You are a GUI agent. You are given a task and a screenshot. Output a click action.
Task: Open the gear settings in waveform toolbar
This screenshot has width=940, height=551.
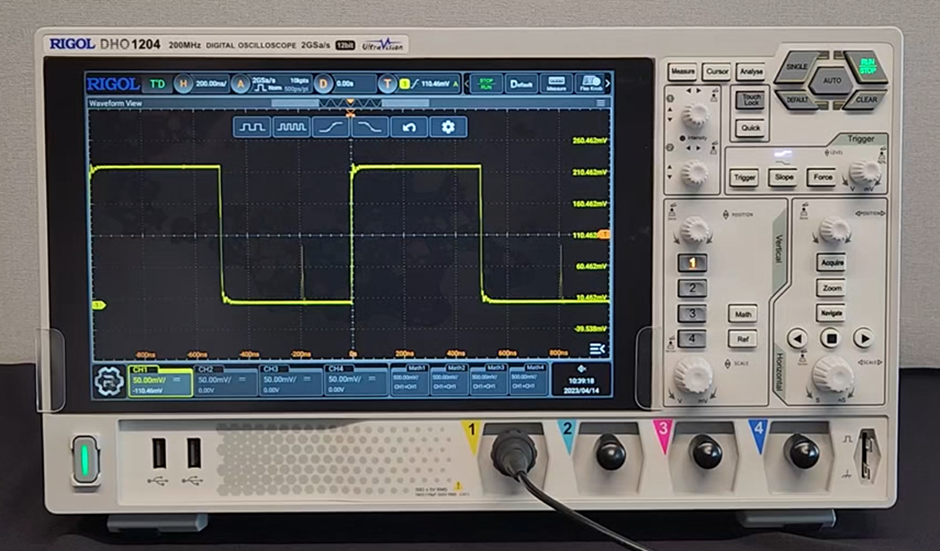pos(448,127)
